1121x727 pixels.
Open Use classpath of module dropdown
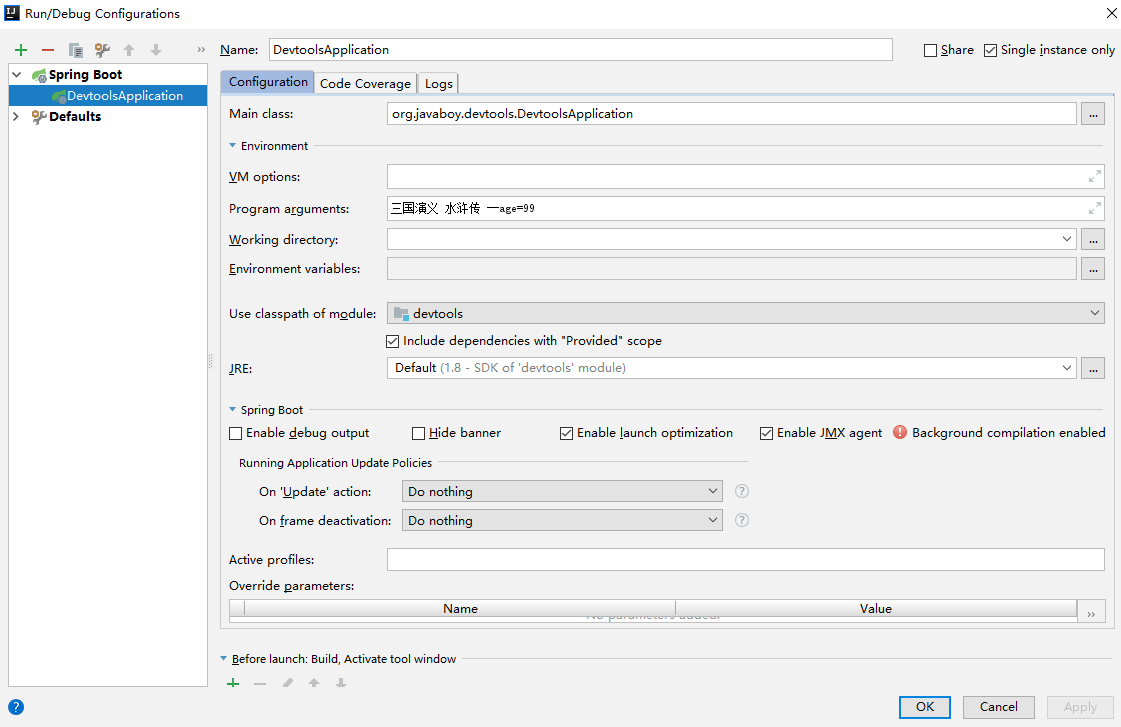(745, 313)
